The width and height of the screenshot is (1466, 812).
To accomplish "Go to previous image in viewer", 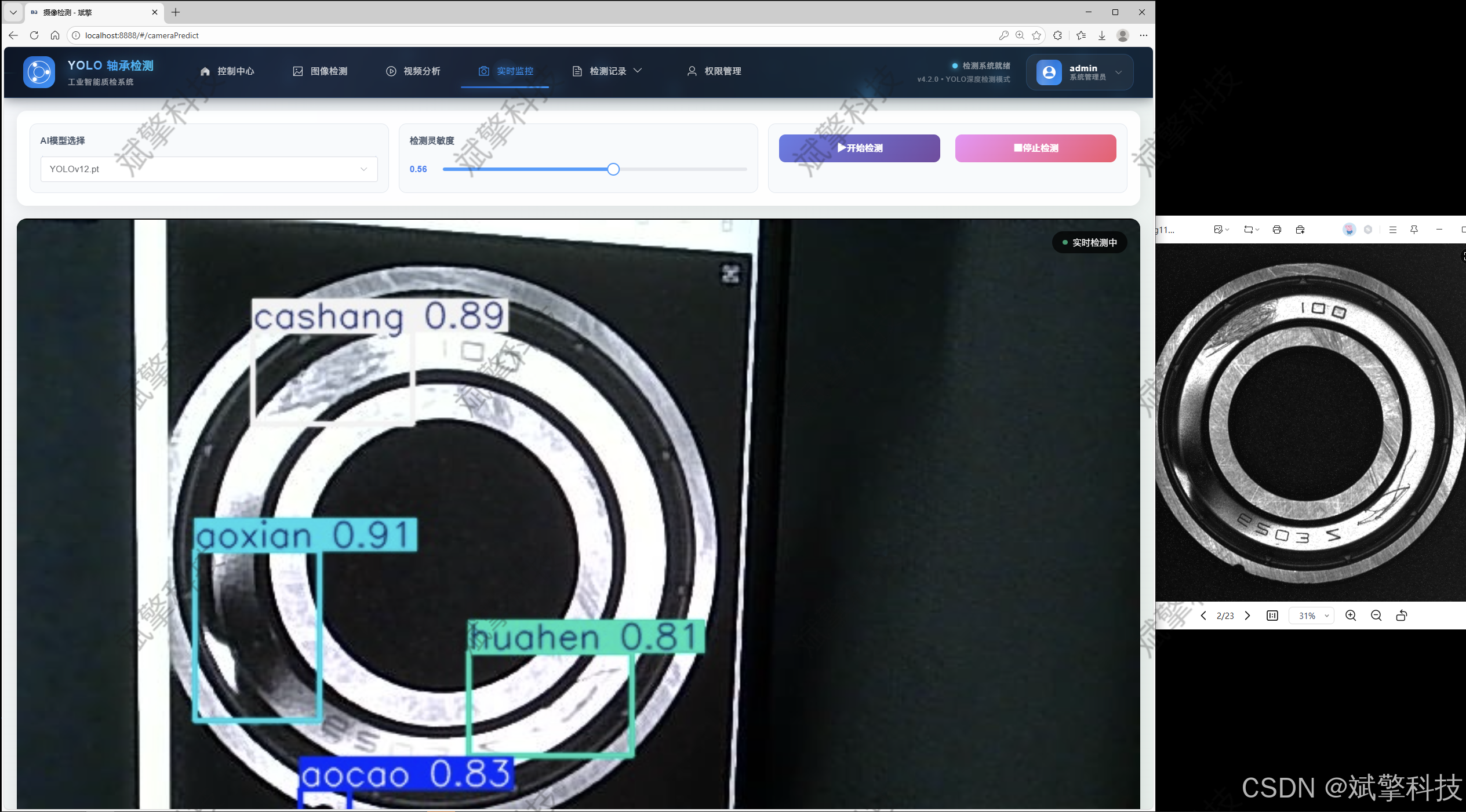I will pyautogui.click(x=1203, y=616).
